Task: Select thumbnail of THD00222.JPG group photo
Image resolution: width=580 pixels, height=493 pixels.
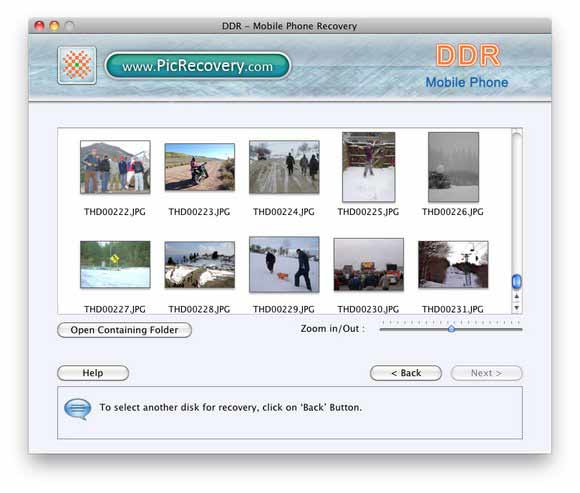Action: tap(115, 167)
